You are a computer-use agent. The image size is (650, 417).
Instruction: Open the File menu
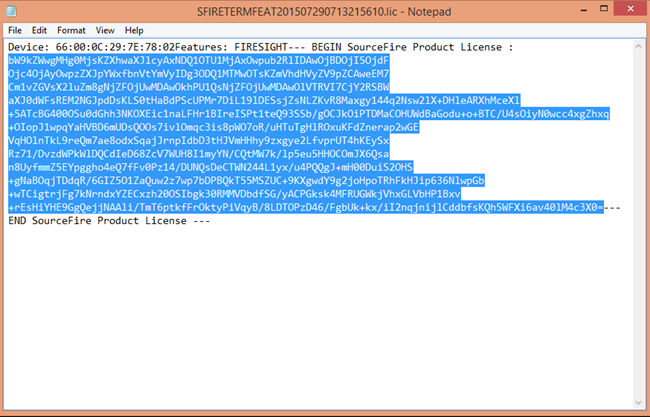click(15, 30)
